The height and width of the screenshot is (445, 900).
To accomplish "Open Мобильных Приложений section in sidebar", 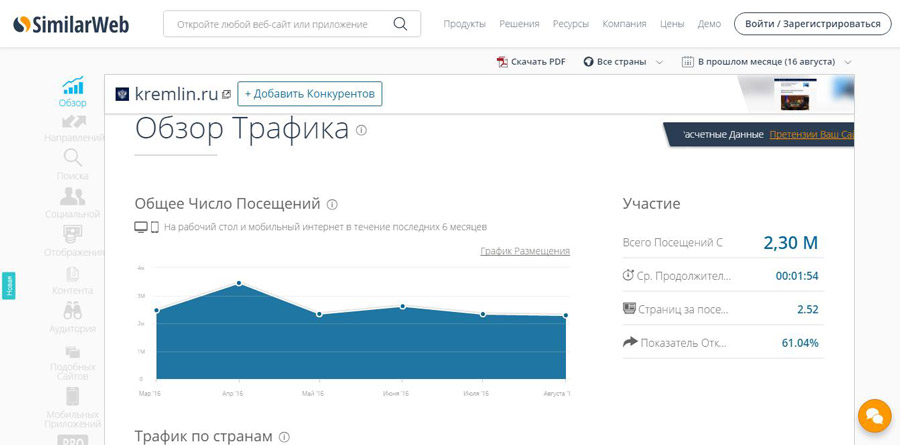I will pyautogui.click(x=73, y=408).
